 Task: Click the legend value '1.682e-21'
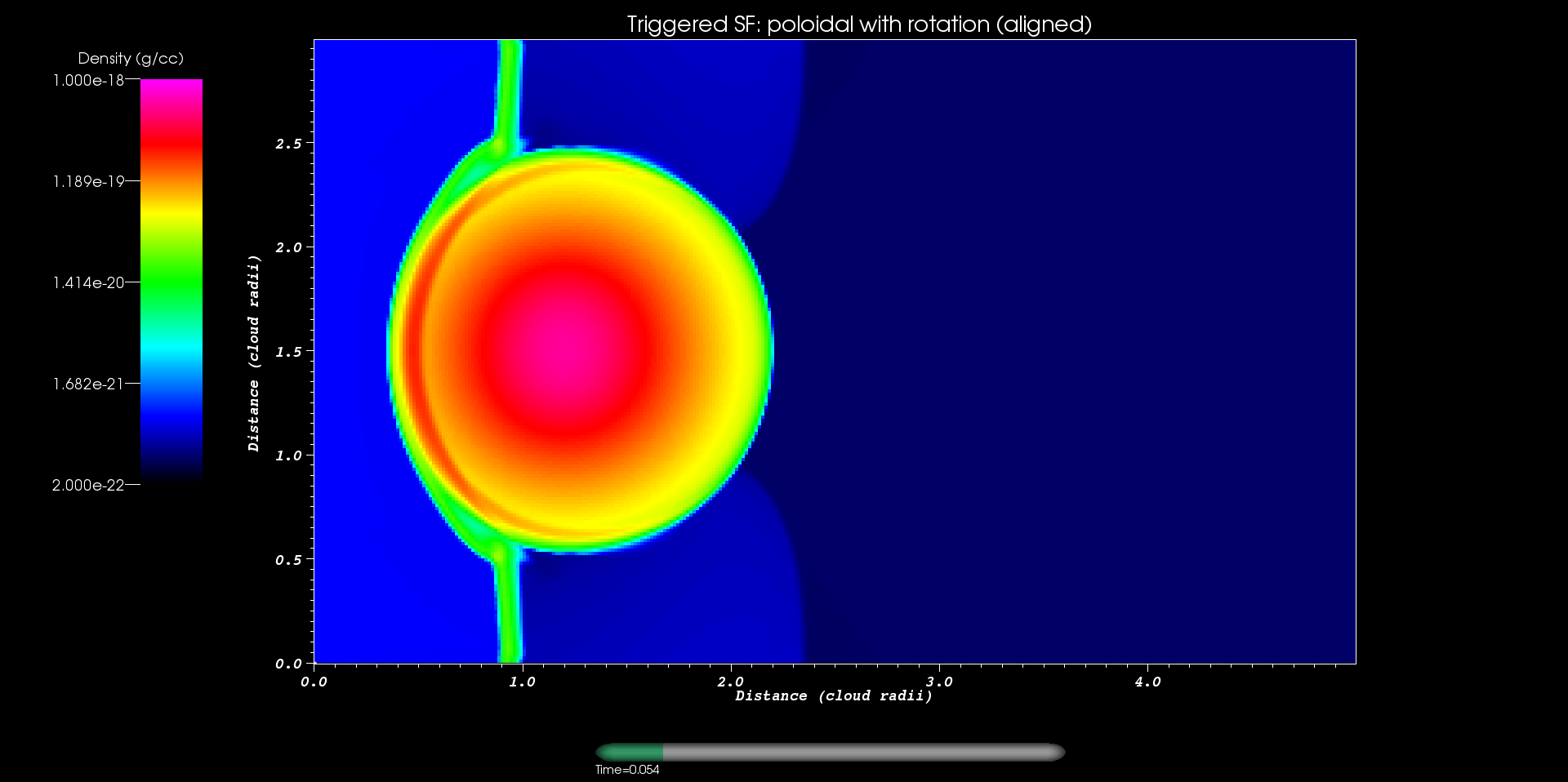coord(88,384)
